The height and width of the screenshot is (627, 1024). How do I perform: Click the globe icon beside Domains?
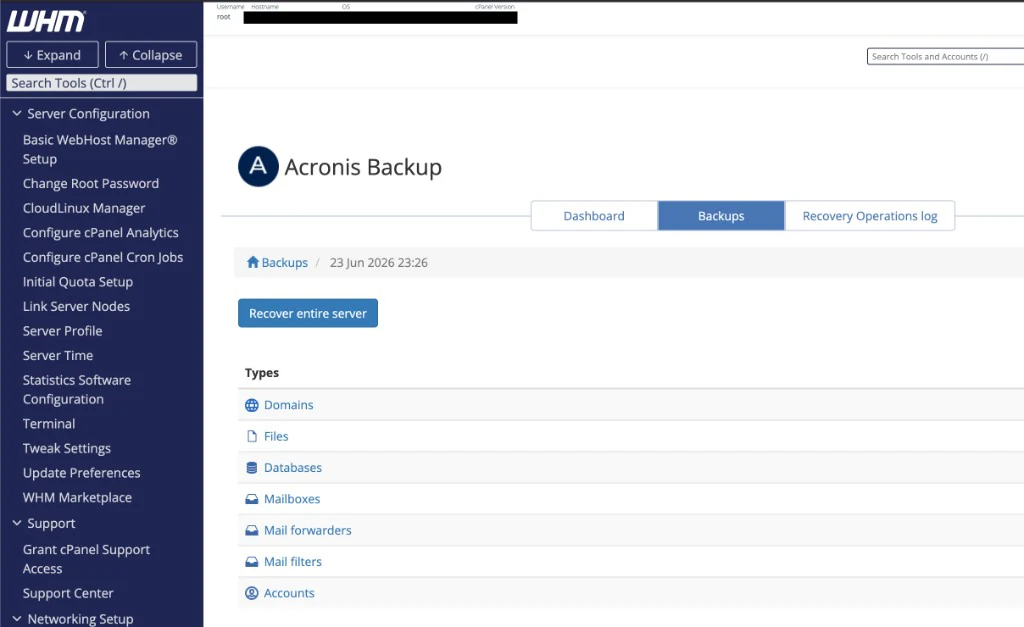click(251, 405)
